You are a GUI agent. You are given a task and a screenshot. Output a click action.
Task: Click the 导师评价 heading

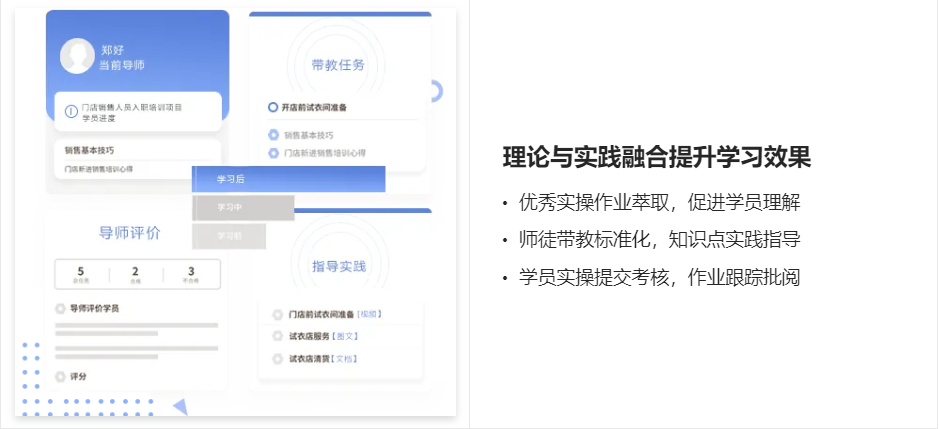coord(129,233)
